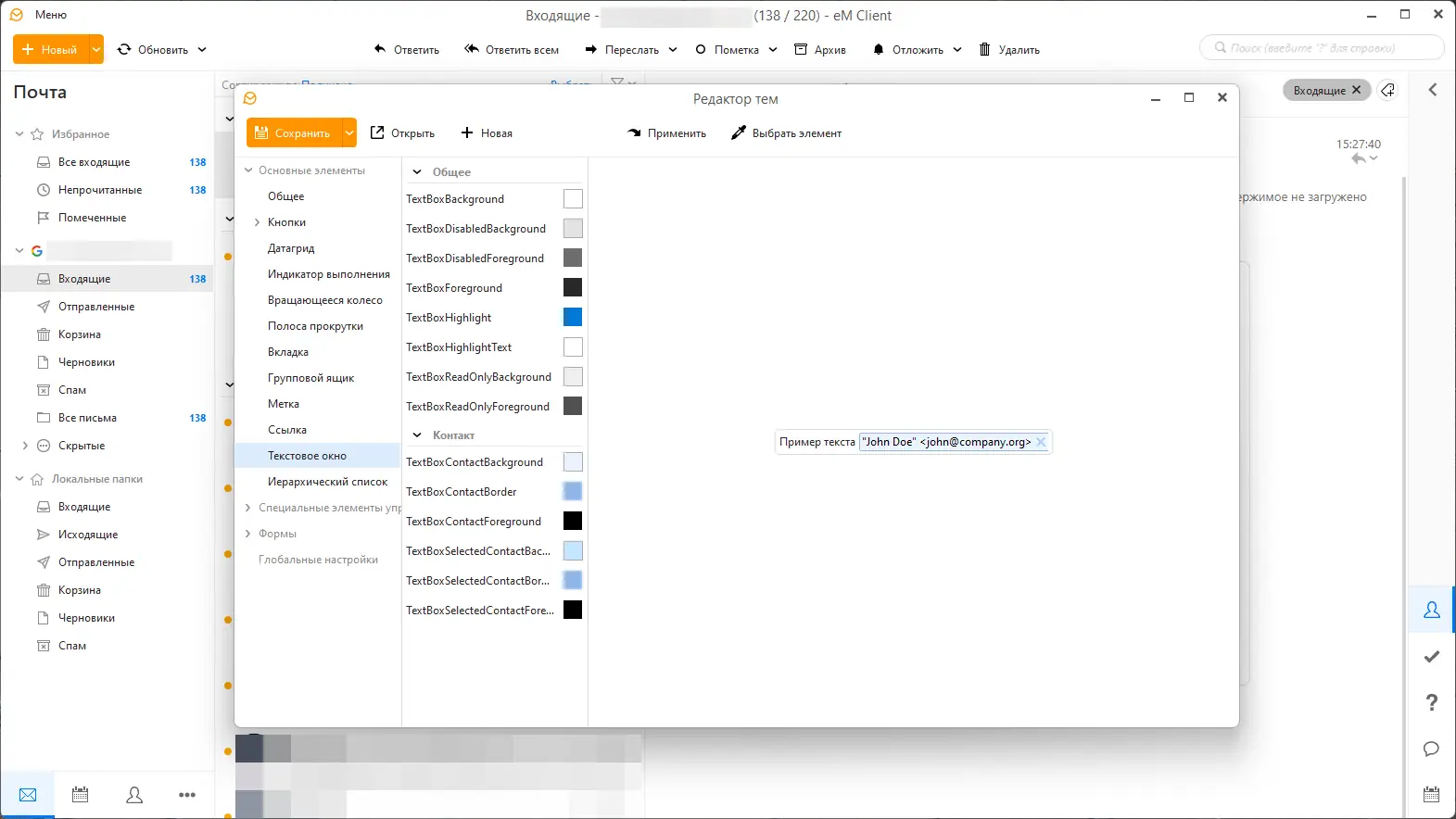Collapse the Контакт section

tap(417, 435)
